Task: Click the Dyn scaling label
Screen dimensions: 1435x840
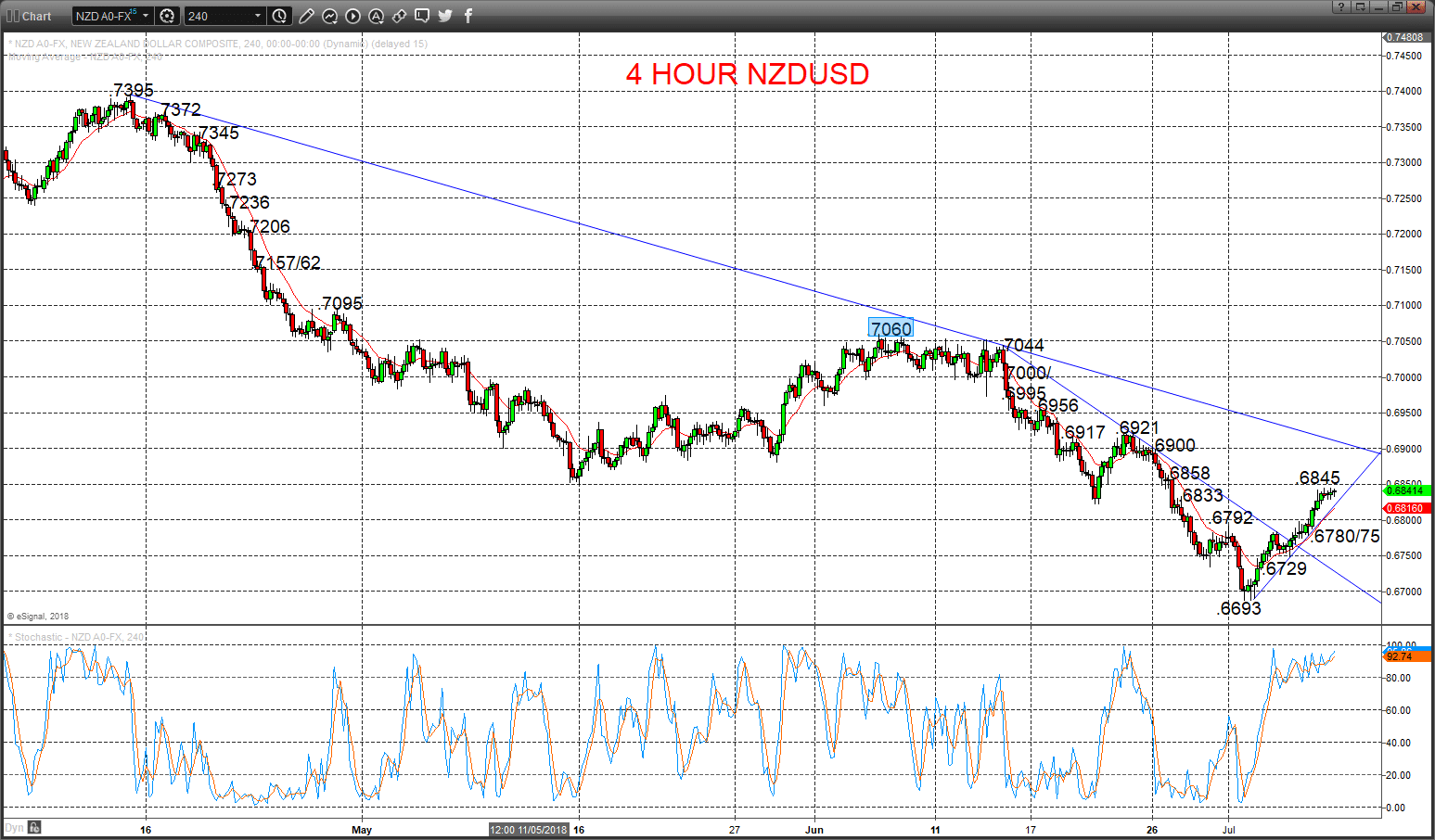Action: [14, 828]
